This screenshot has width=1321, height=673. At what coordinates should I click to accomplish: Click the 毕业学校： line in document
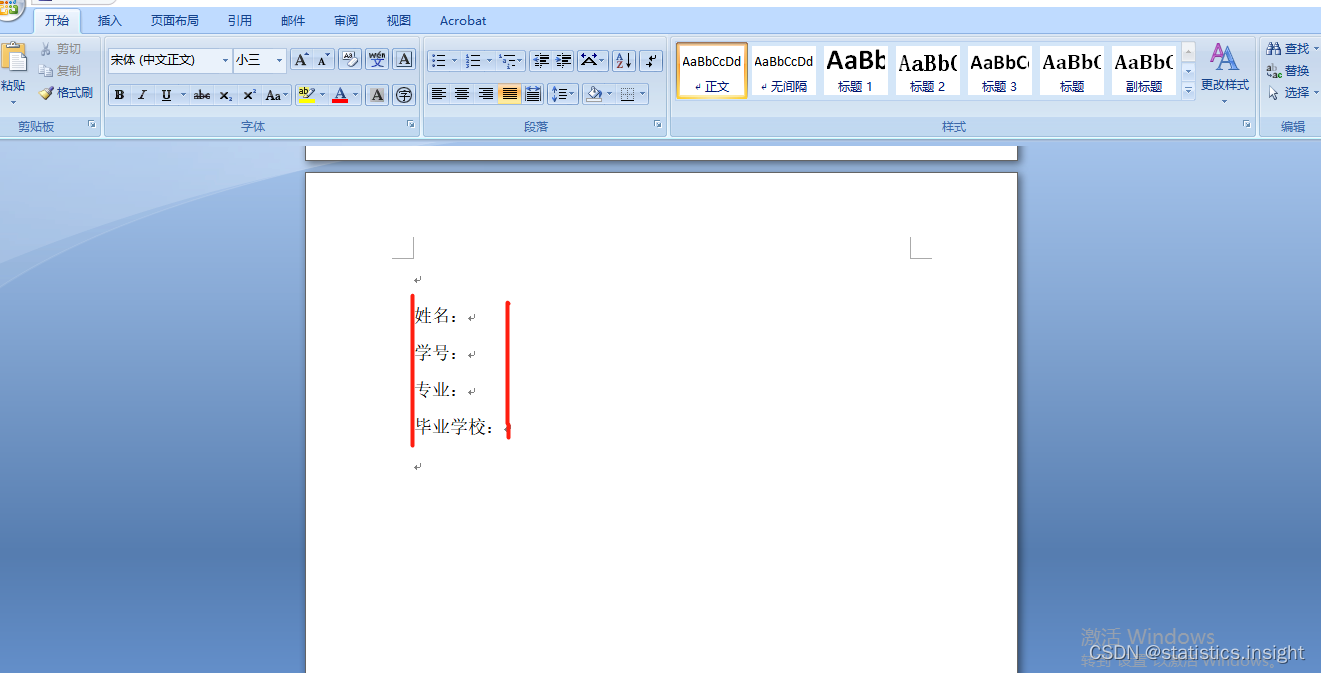(456, 427)
